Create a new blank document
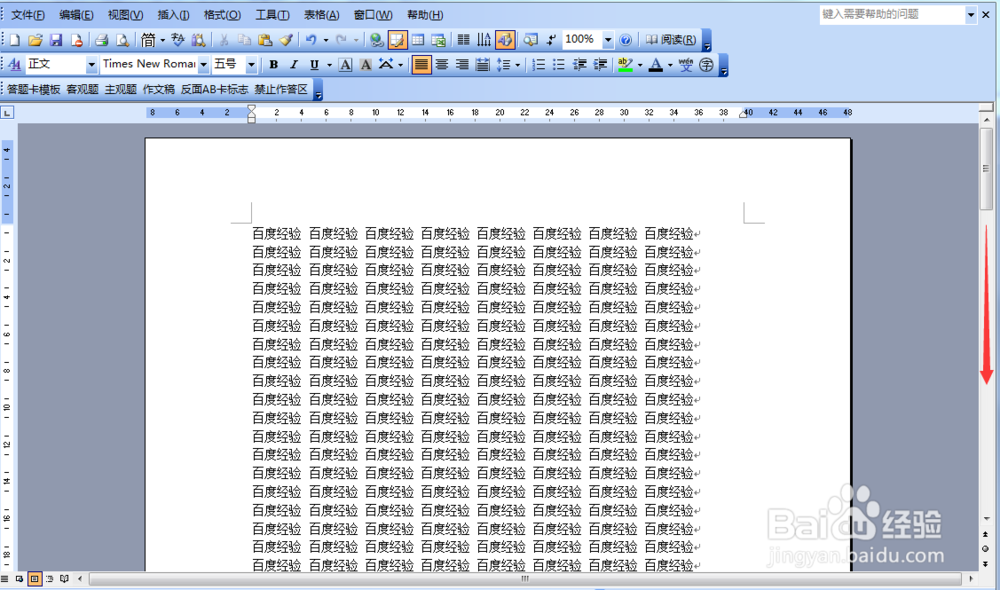The height and width of the screenshot is (590, 1000). [x=15, y=40]
